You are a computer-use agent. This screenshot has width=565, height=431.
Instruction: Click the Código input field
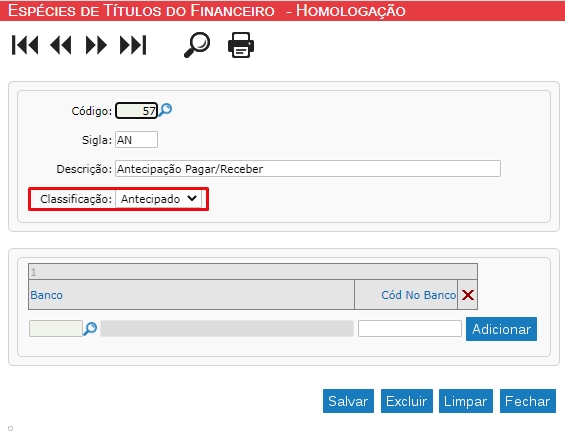coord(136,111)
